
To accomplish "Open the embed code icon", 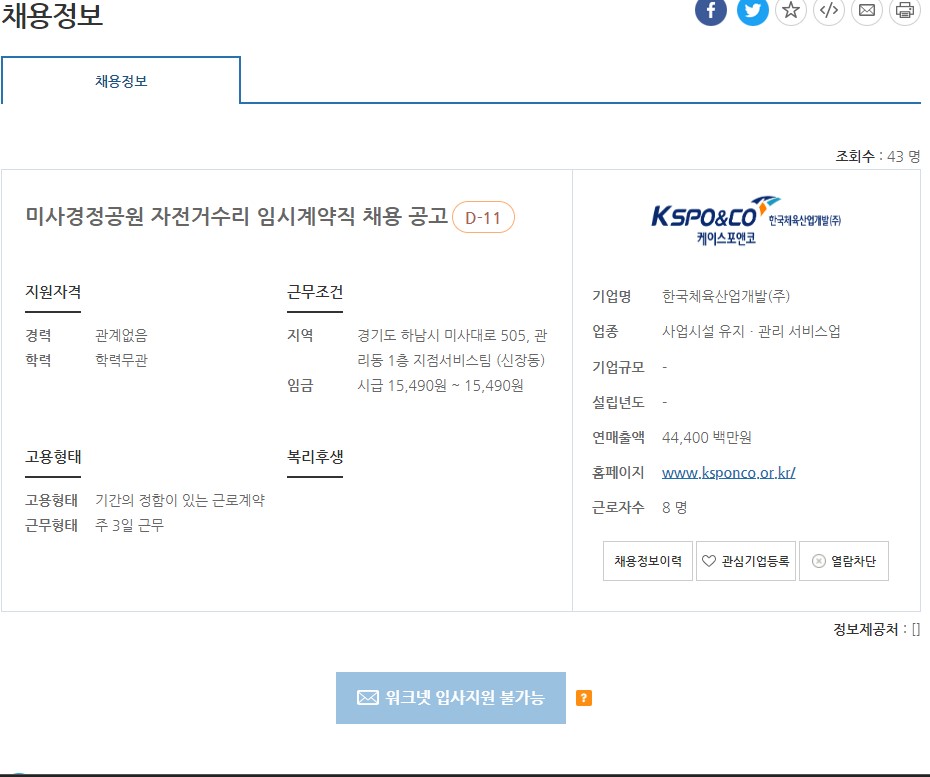I will pos(829,10).
